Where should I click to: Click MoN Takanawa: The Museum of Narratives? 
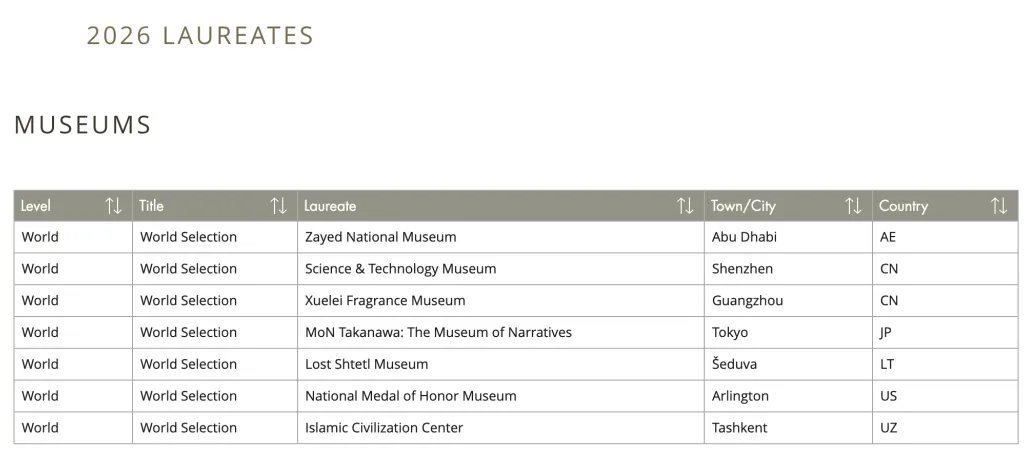click(x=438, y=333)
